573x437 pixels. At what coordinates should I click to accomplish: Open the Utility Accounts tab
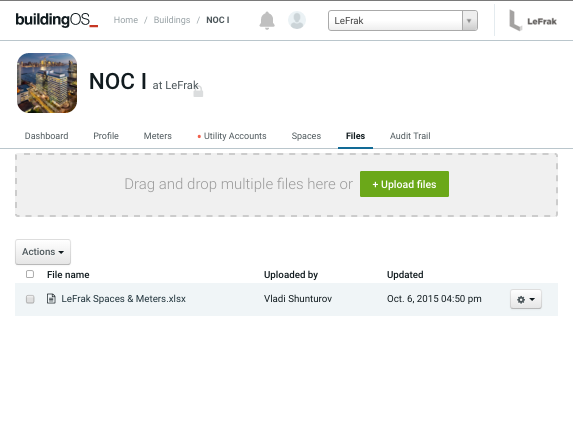[x=232, y=136]
